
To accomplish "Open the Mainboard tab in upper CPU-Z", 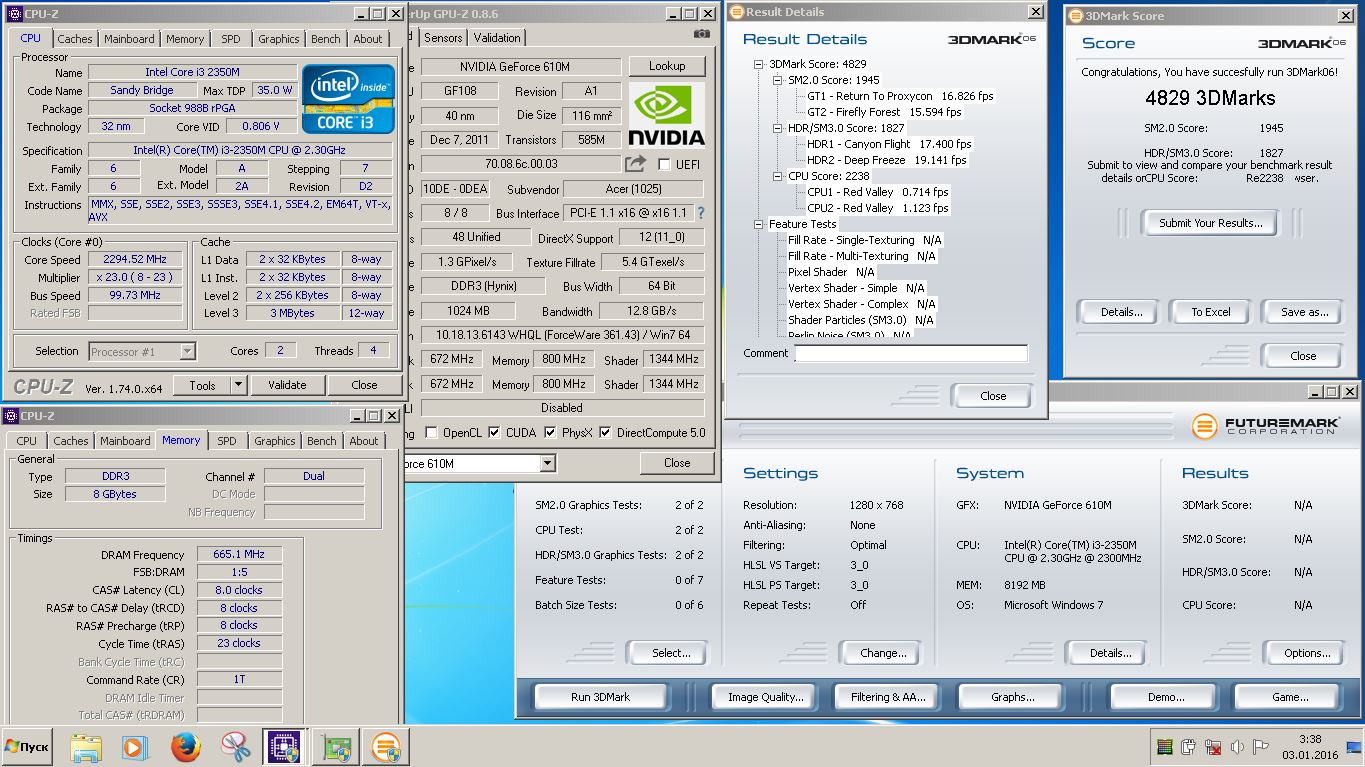I will [x=129, y=39].
